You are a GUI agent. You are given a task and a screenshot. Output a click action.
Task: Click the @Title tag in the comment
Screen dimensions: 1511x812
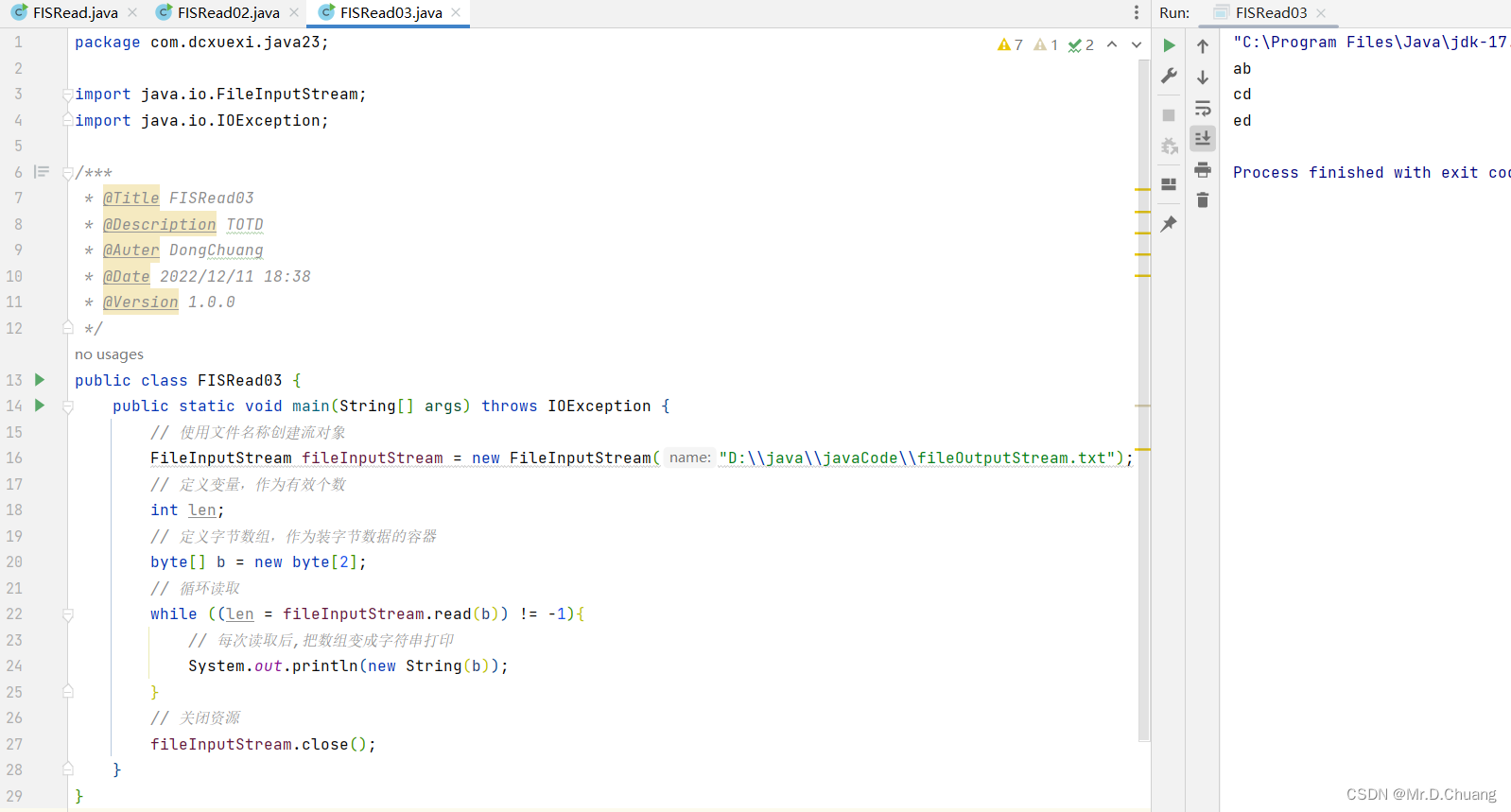131,198
